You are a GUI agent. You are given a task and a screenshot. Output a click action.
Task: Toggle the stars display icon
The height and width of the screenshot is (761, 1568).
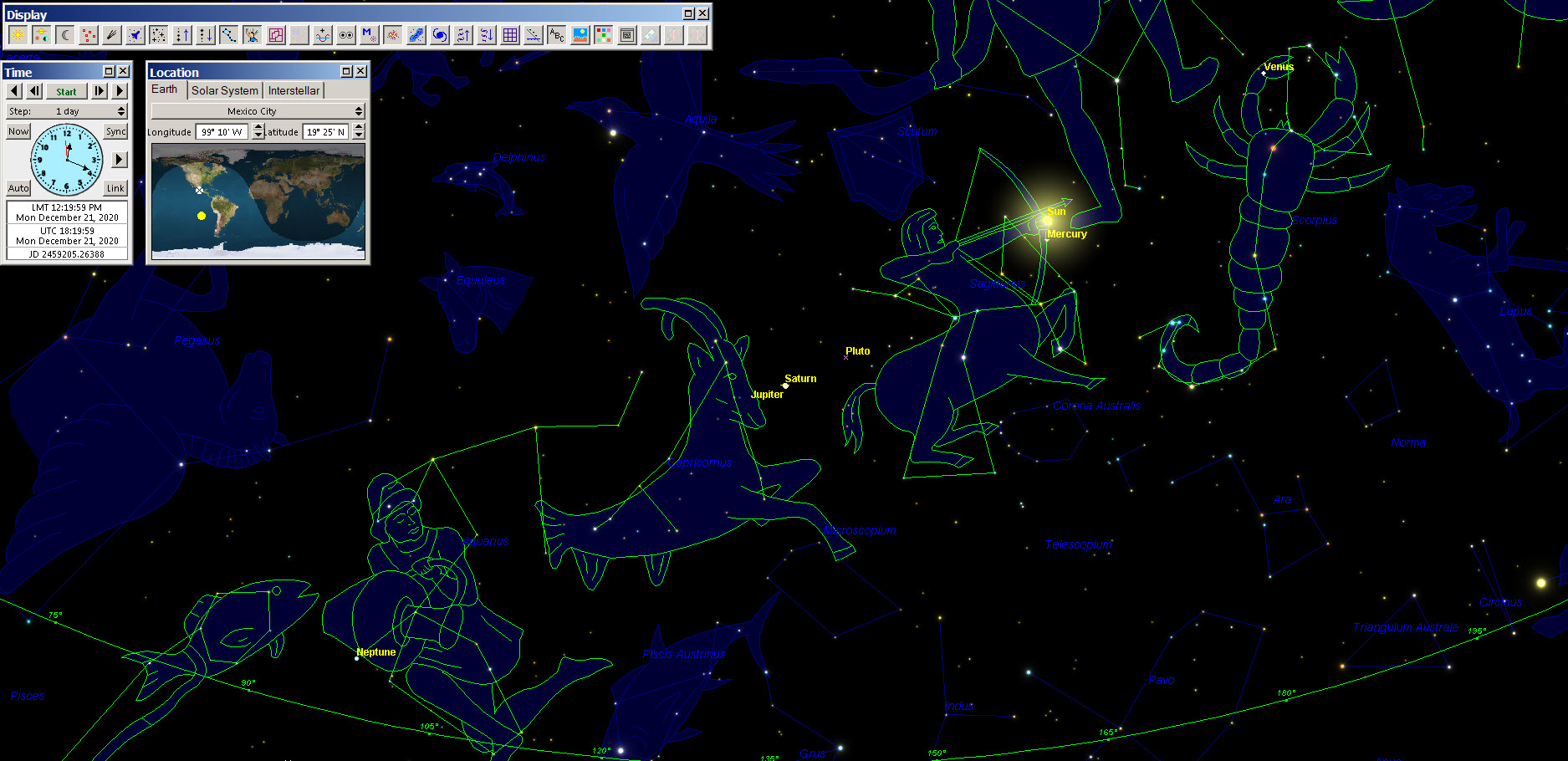158,35
